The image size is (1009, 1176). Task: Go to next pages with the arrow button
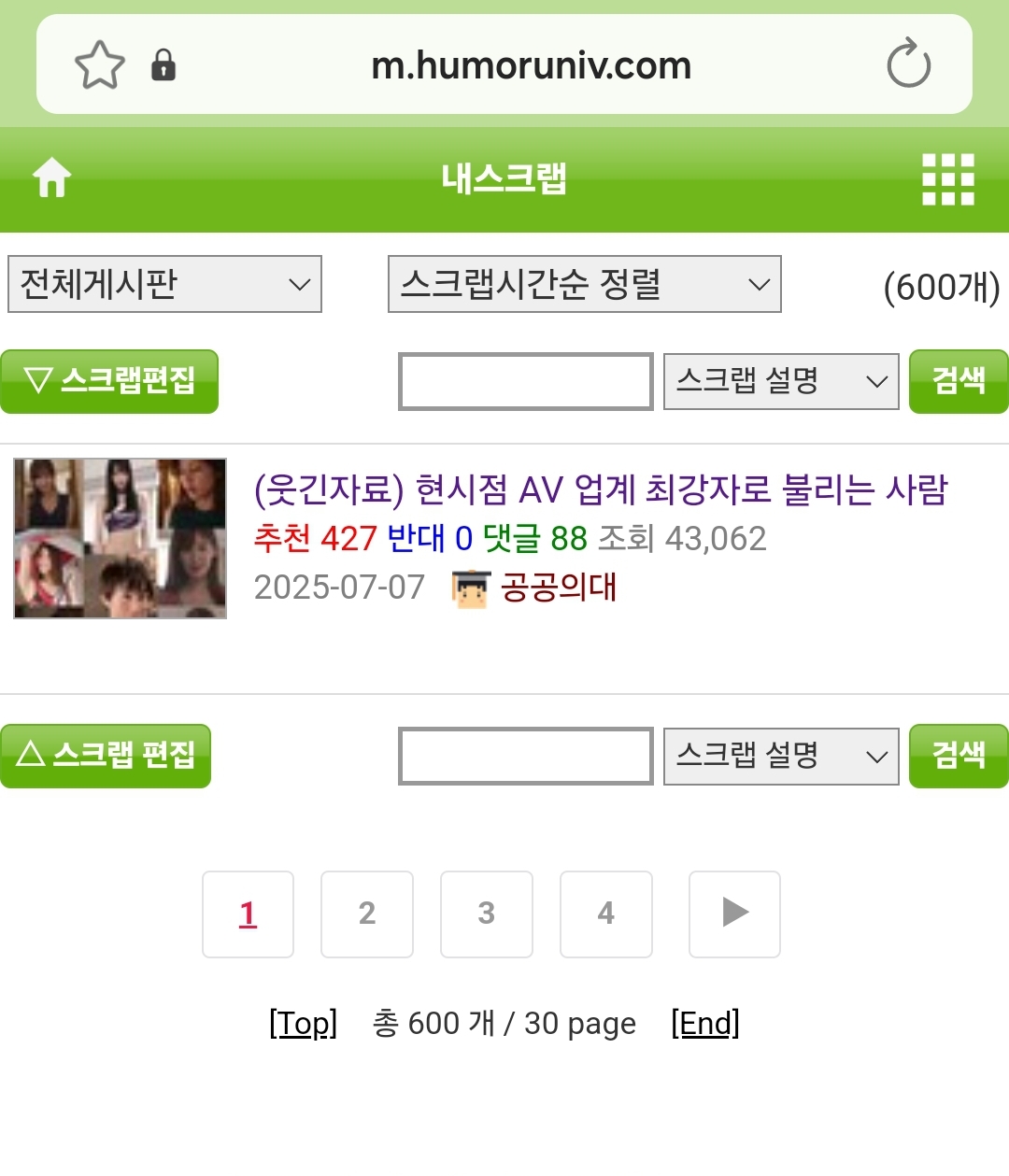(x=734, y=914)
